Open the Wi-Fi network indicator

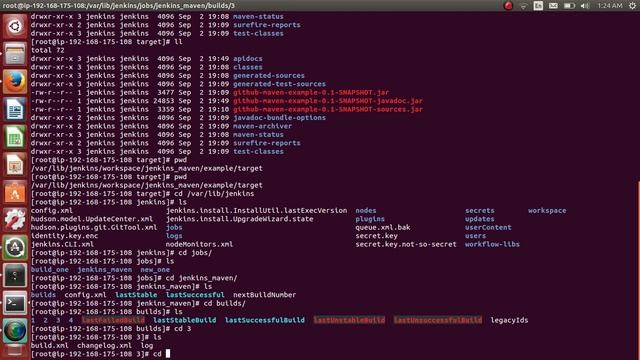(x=523, y=6)
